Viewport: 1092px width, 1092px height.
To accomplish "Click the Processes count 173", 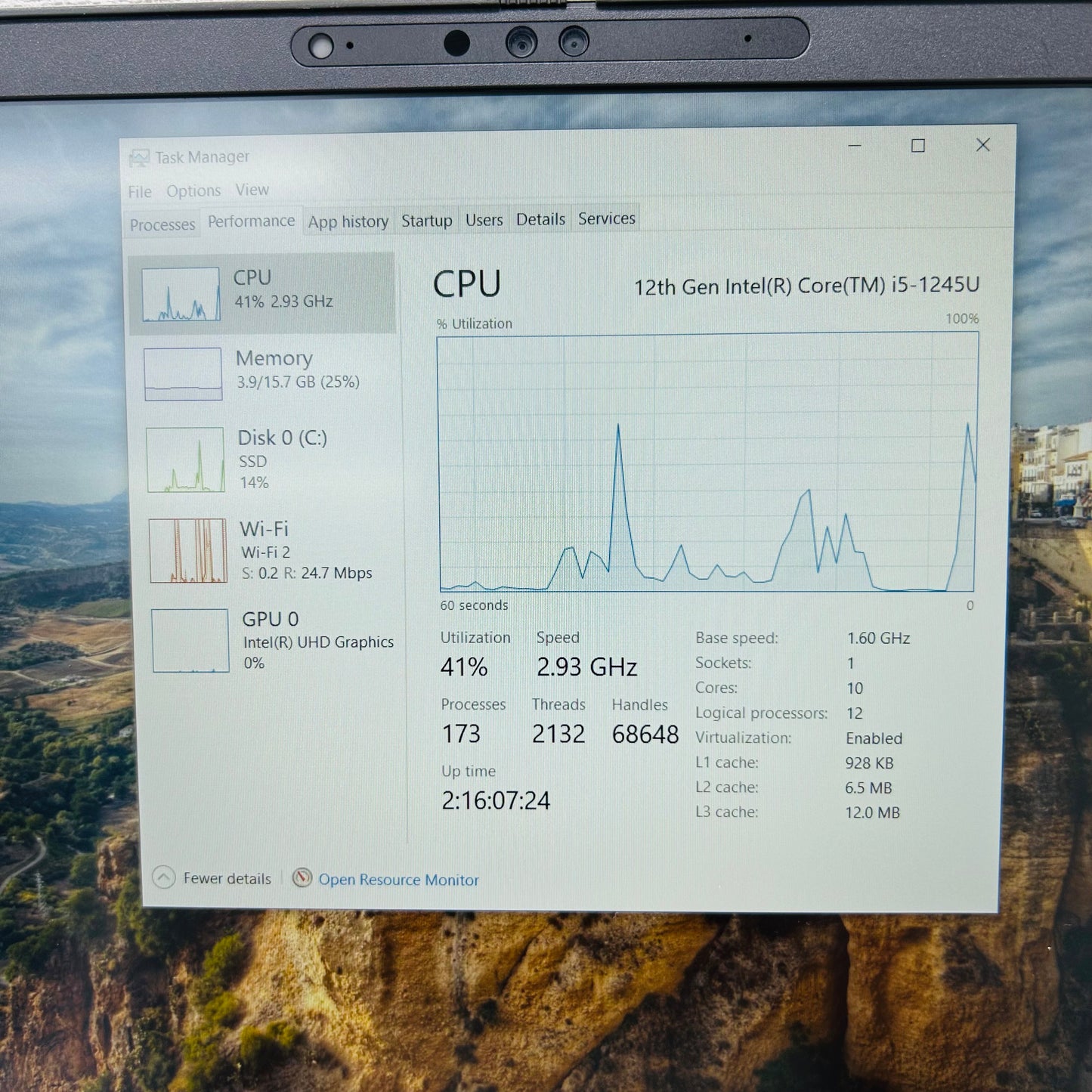I will tap(461, 734).
